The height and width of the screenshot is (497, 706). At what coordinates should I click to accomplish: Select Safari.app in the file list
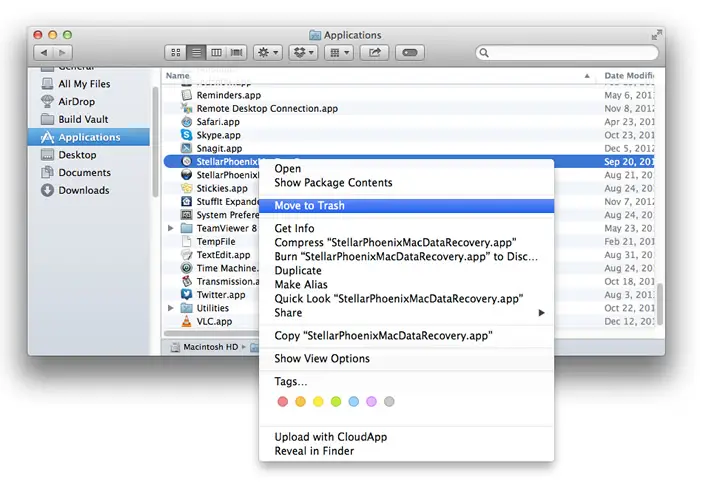pos(218,121)
